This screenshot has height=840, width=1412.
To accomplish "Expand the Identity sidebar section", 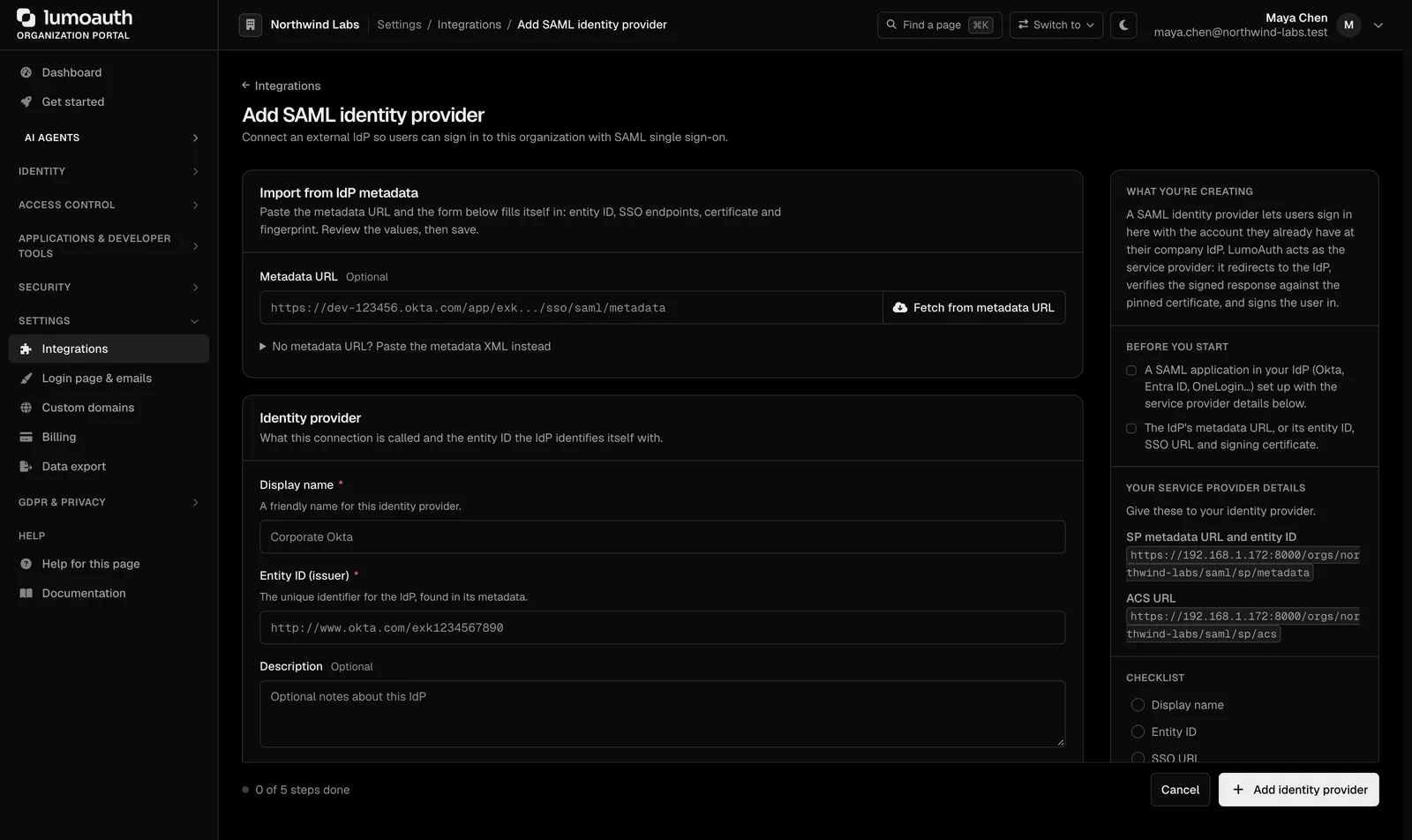I will click(109, 171).
